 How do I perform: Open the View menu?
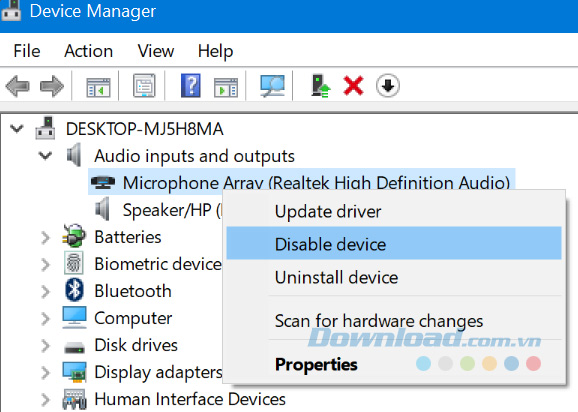156,51
